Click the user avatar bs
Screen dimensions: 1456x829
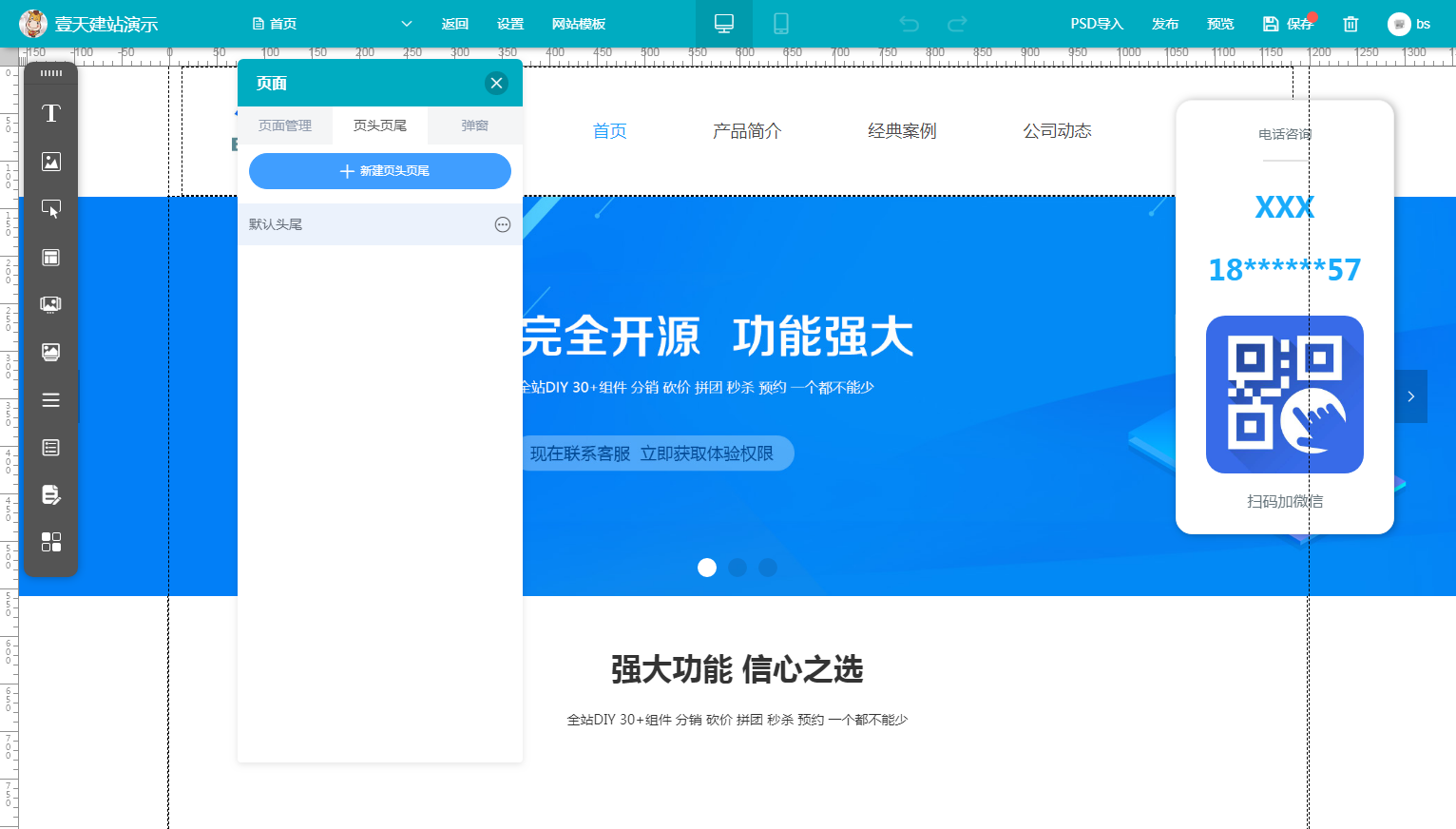click(1409, 24)
